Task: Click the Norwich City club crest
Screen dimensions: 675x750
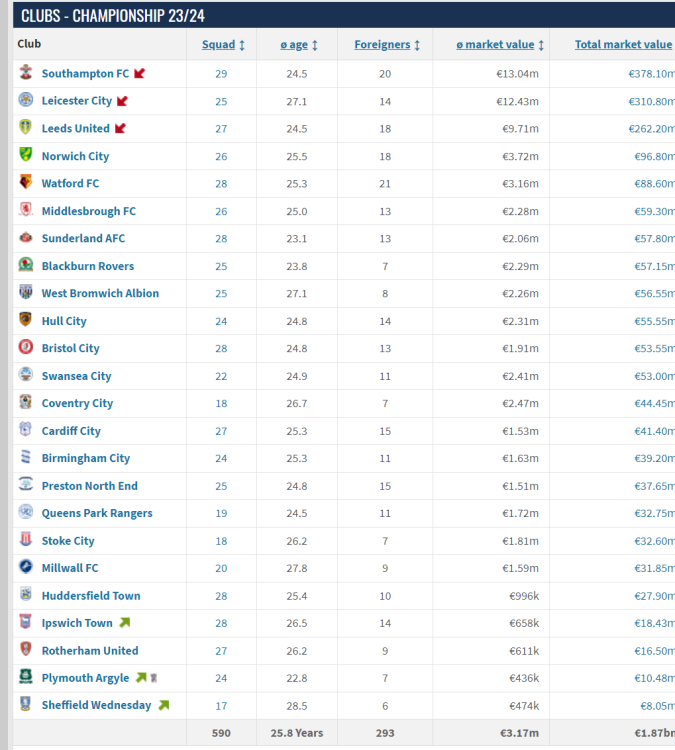Action: [26, 155]
